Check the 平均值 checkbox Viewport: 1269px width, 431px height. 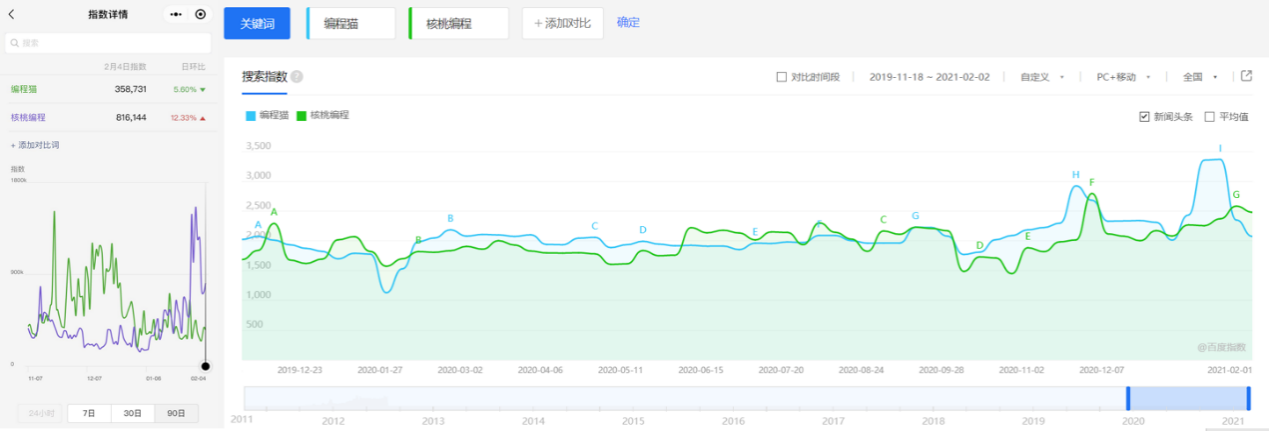pos(1209,117)
